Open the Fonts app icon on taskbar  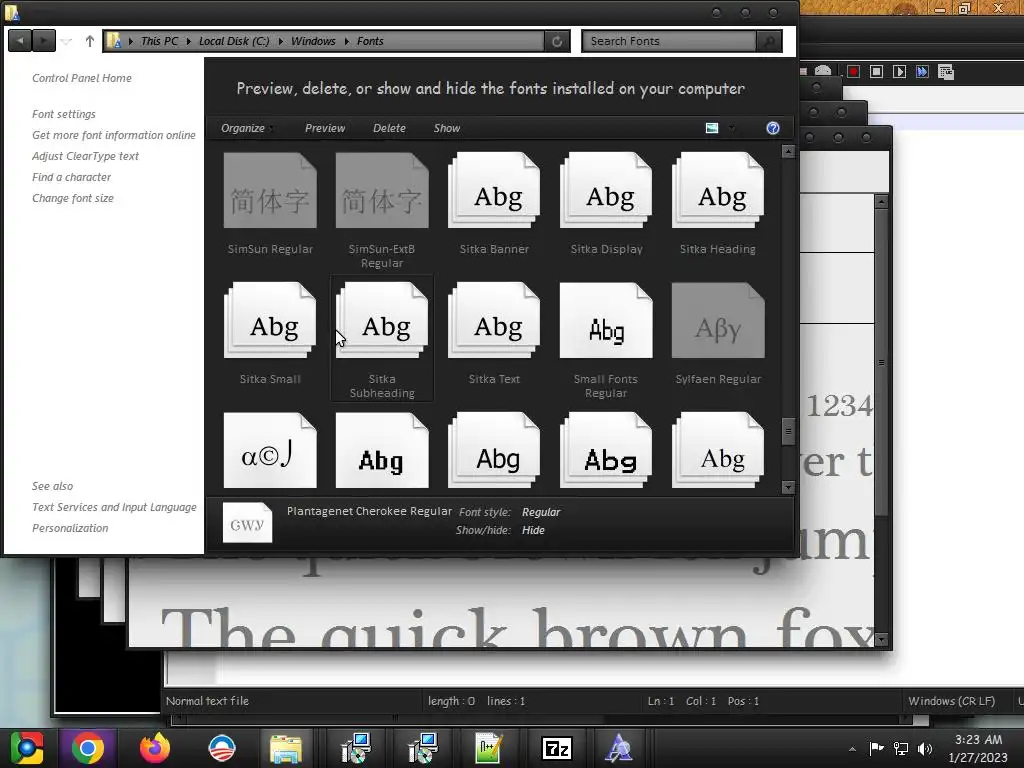(619, 748)
